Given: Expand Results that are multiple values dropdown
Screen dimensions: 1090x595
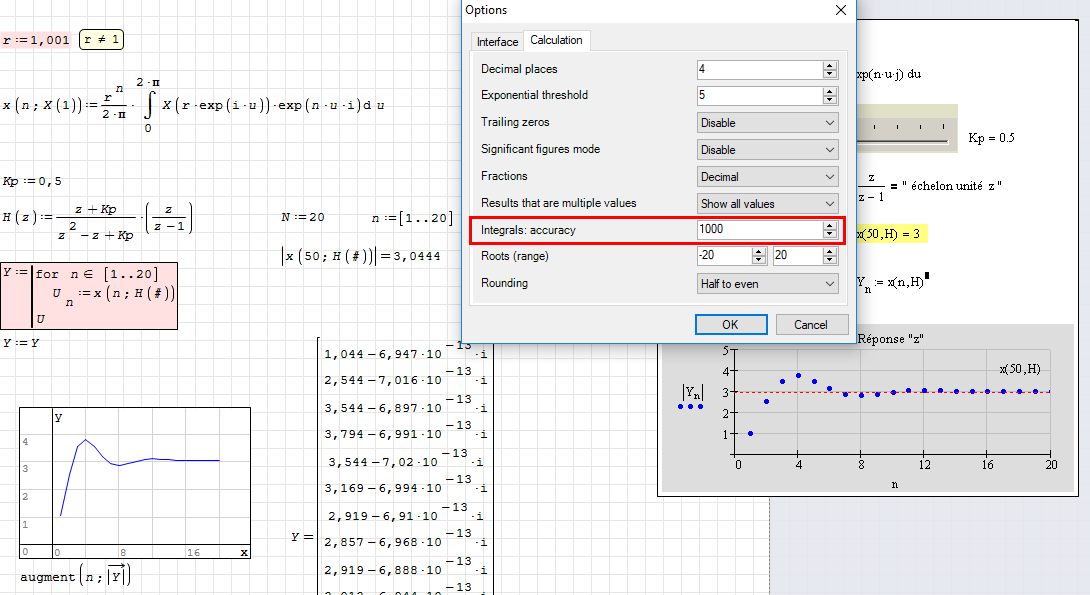Looking at the screenshot, I should point(767,204).
